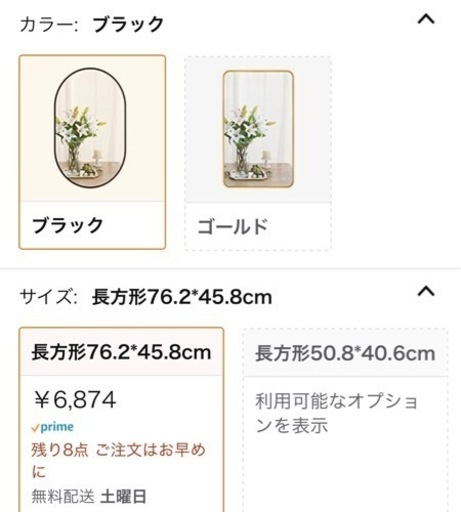Image resolution: width=461 pixels, height=512 pixels.
Task: Select size 長方形76.2*45.8cm option
Action: (121, 352)
